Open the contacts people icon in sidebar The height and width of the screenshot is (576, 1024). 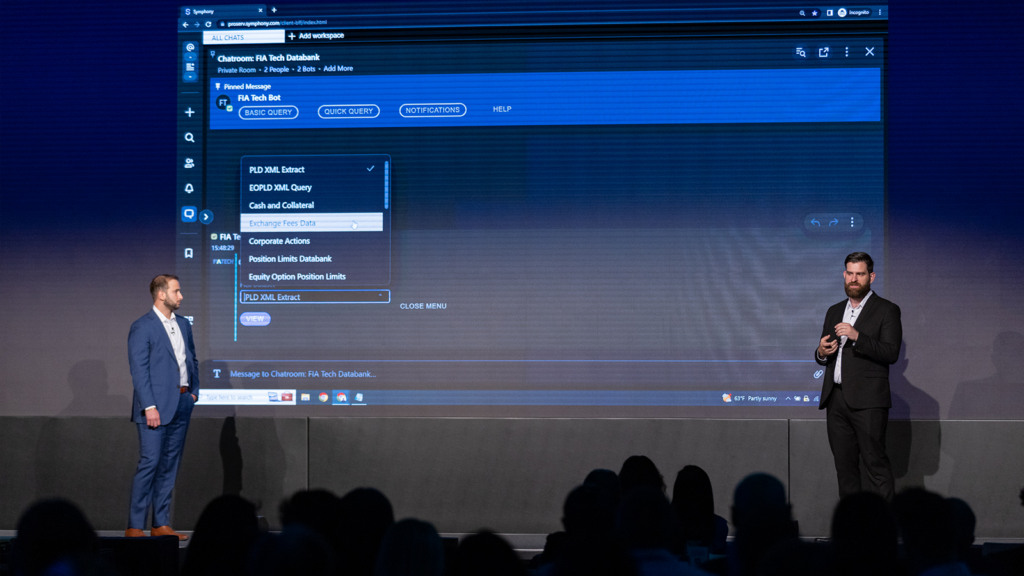coord(189,163)
